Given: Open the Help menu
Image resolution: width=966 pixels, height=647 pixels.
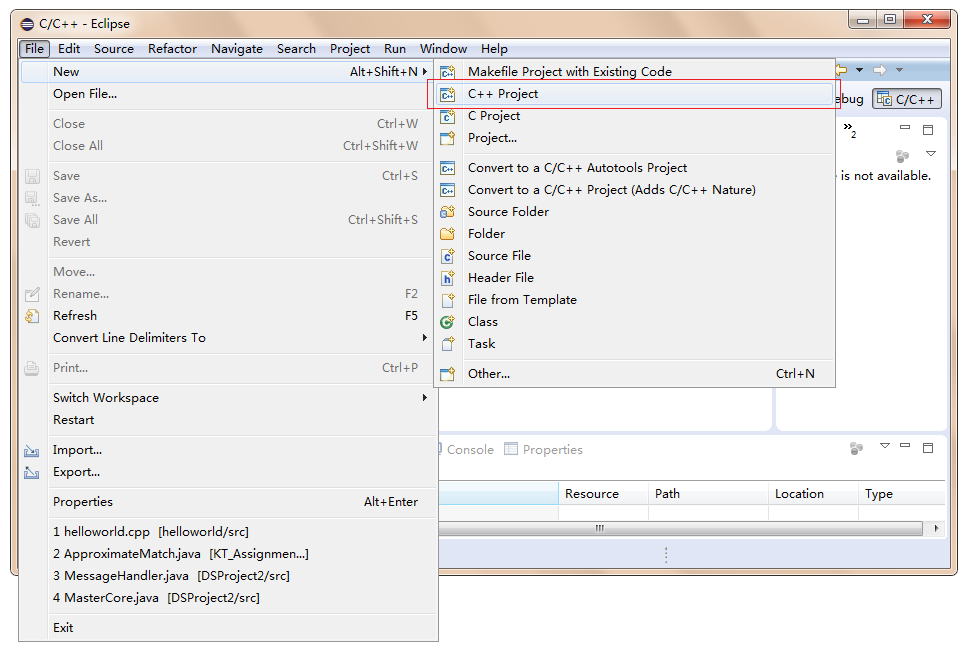Looking at the screenshot, I should pyautogui.click(x=494, y=49).
